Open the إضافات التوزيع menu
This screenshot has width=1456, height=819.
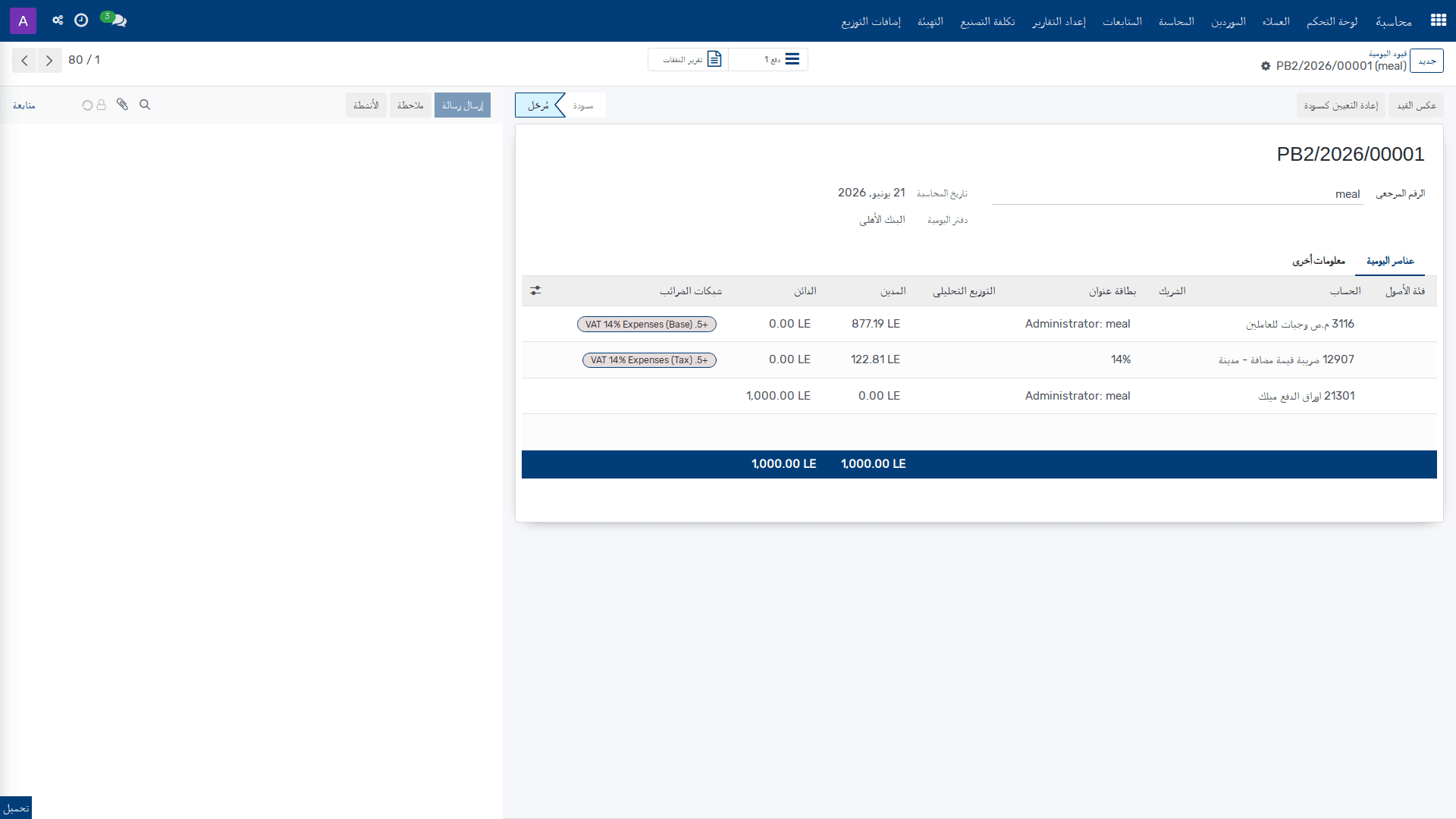point(871,21)
